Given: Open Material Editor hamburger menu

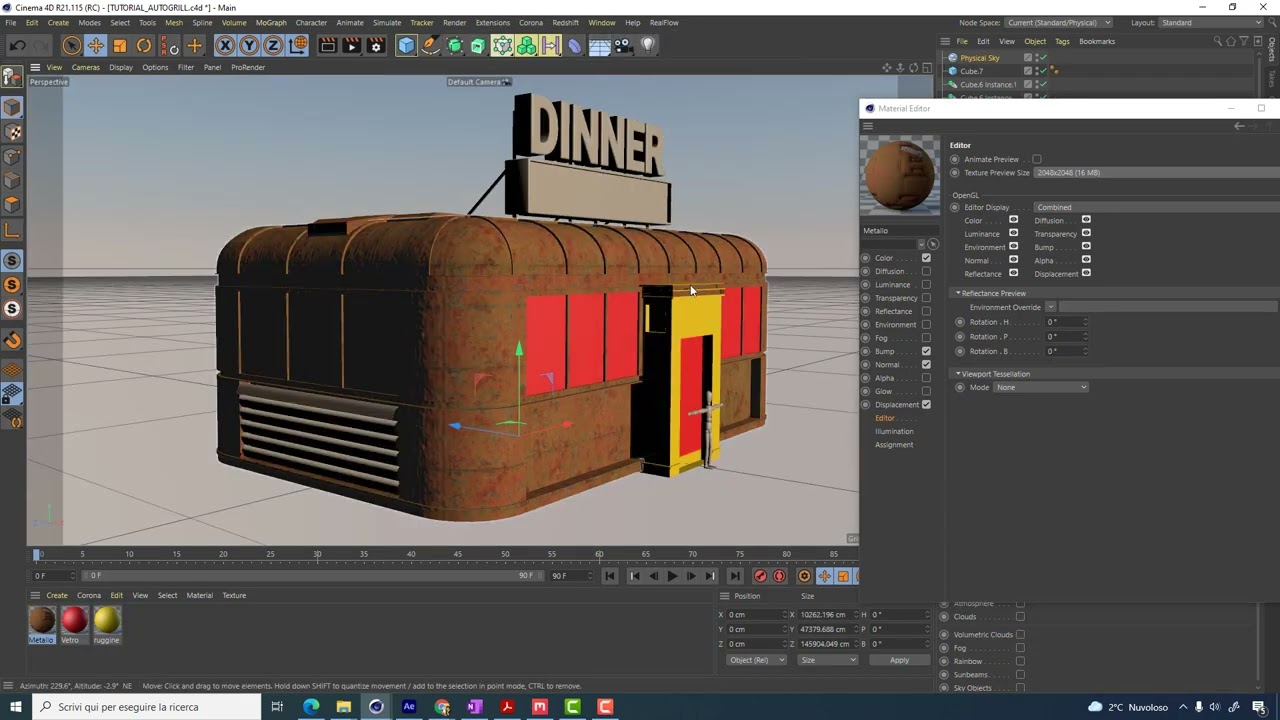Looking at the screenshot, I should pos(868,126).
